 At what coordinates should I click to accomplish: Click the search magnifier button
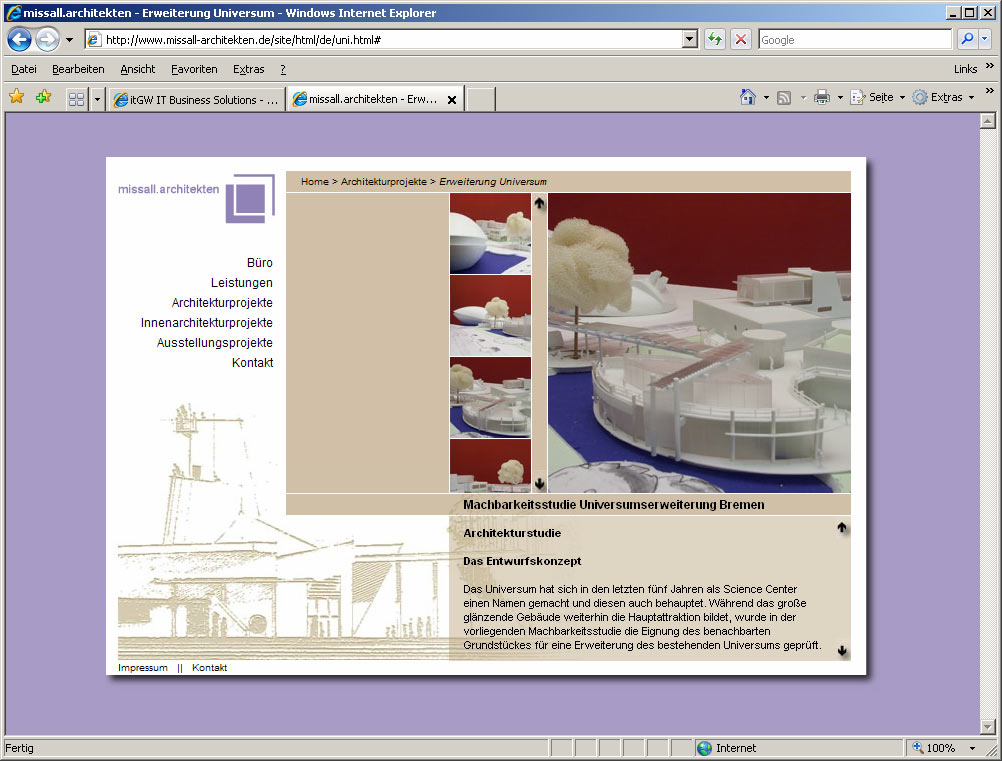(967, 39)
